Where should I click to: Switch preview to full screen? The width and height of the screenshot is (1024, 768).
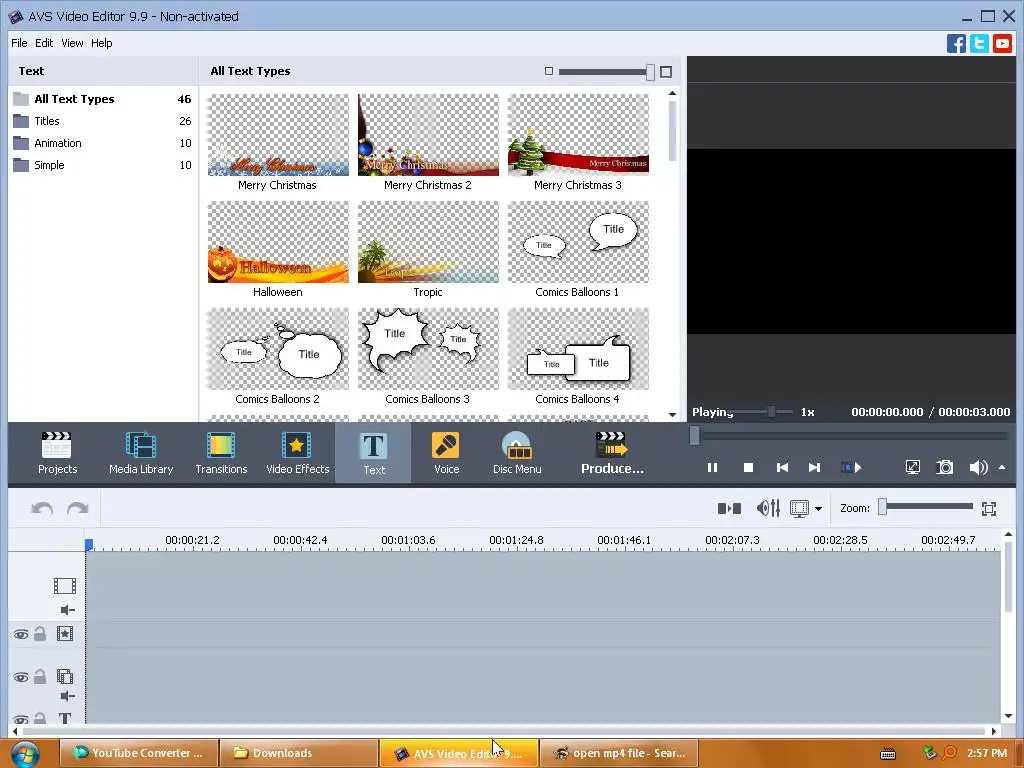[x=913, y=468]
